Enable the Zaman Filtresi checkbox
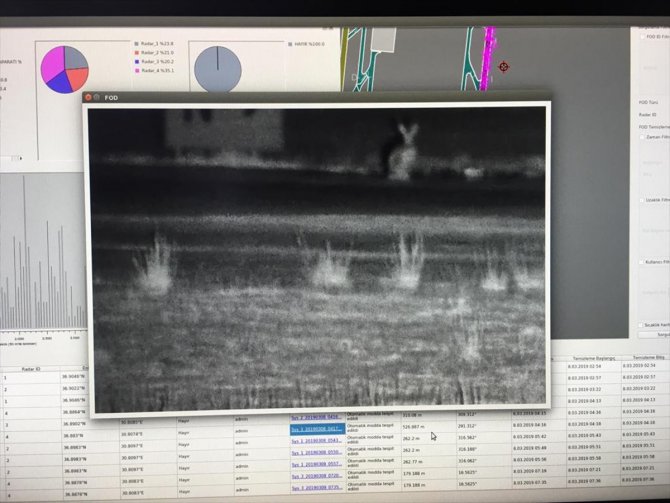670x503 pixels. [642, 137]
